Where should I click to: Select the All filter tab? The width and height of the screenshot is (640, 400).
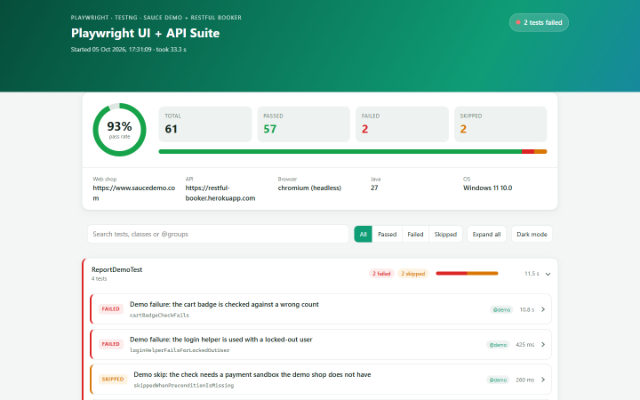pyautogui.click(x=363, y=234)
